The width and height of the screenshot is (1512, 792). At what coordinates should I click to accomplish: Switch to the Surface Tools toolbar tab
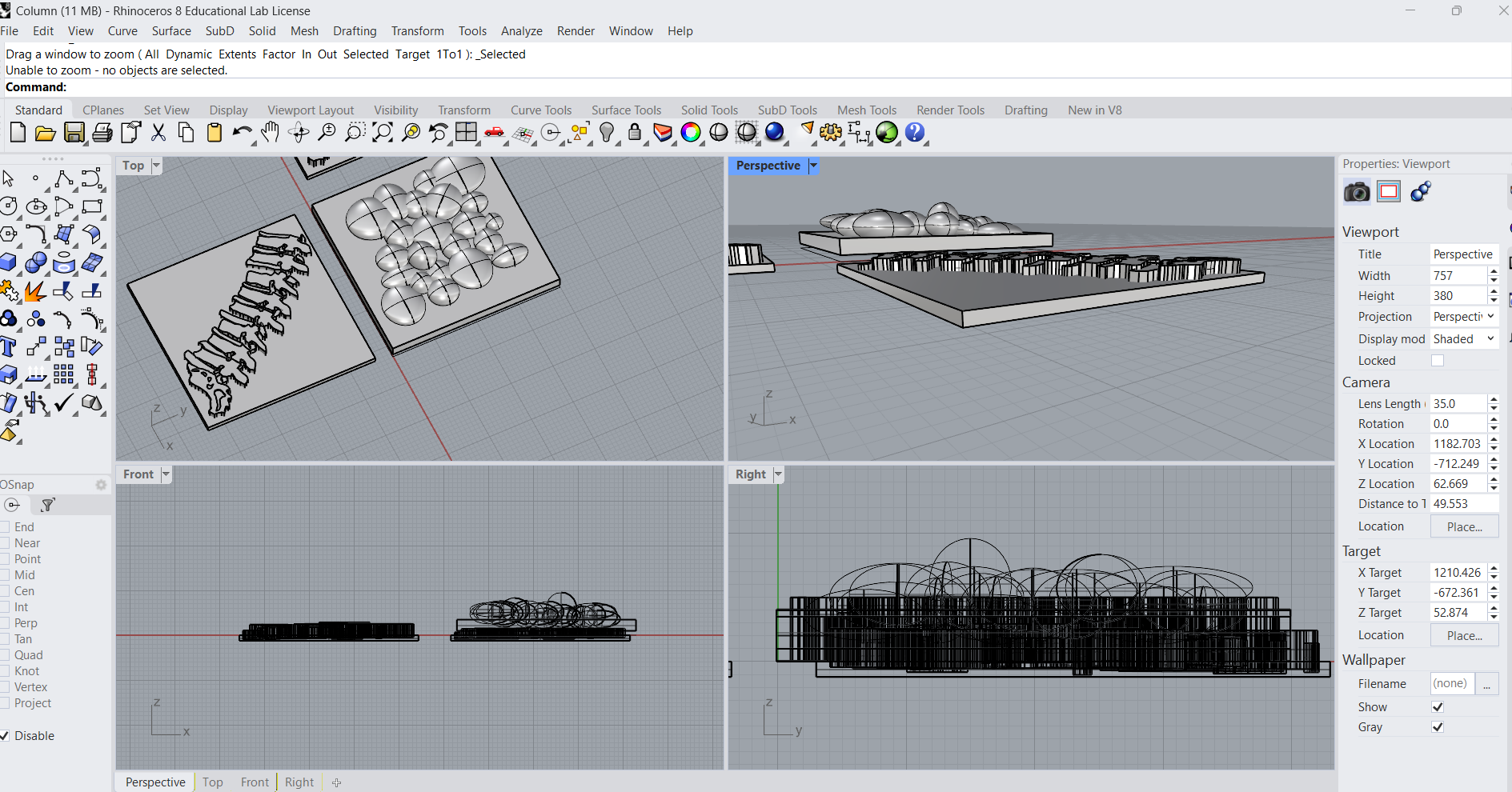coord(626,110)
